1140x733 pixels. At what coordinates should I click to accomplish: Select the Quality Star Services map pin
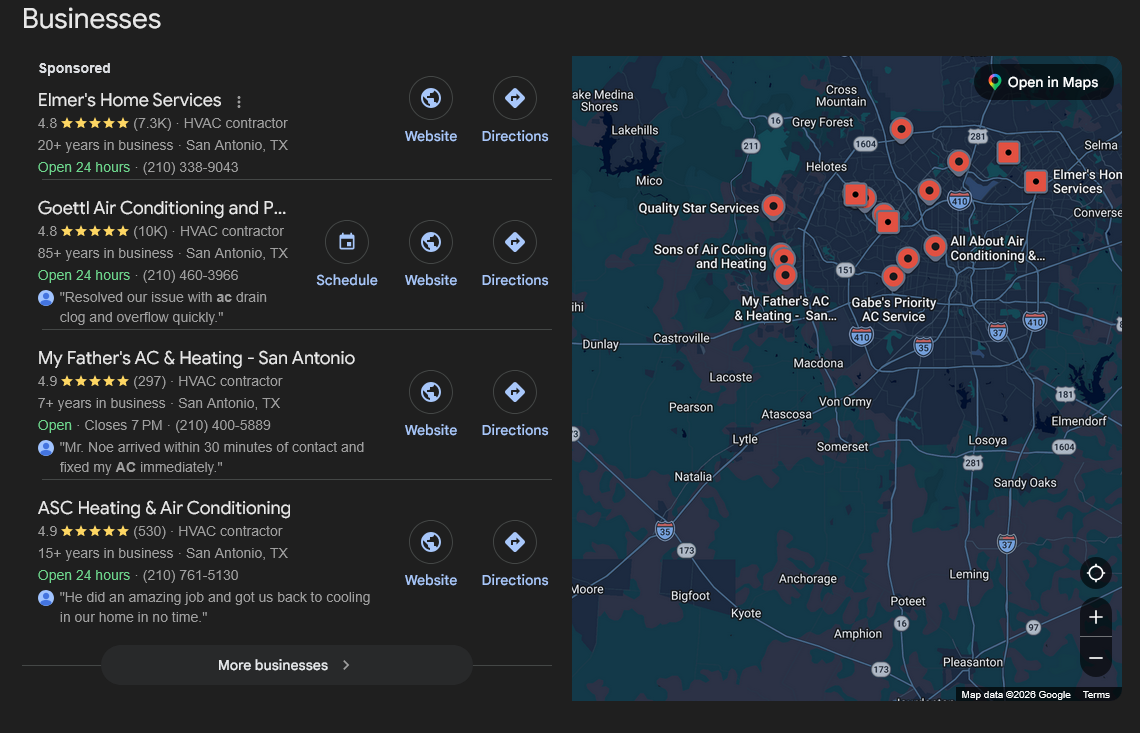coord(774,207)
